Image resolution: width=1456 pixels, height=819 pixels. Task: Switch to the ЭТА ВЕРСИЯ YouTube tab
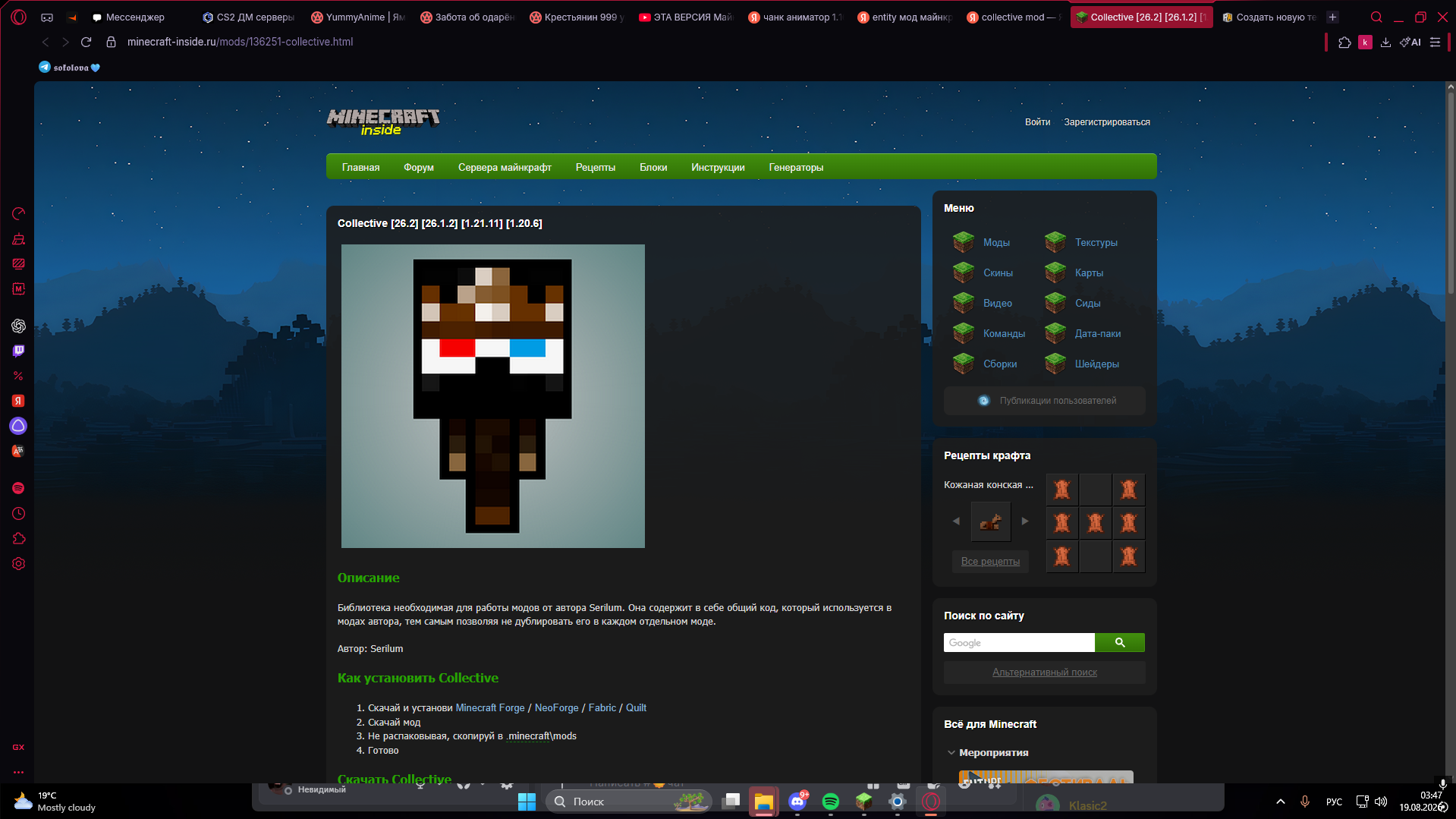(686, 17)
